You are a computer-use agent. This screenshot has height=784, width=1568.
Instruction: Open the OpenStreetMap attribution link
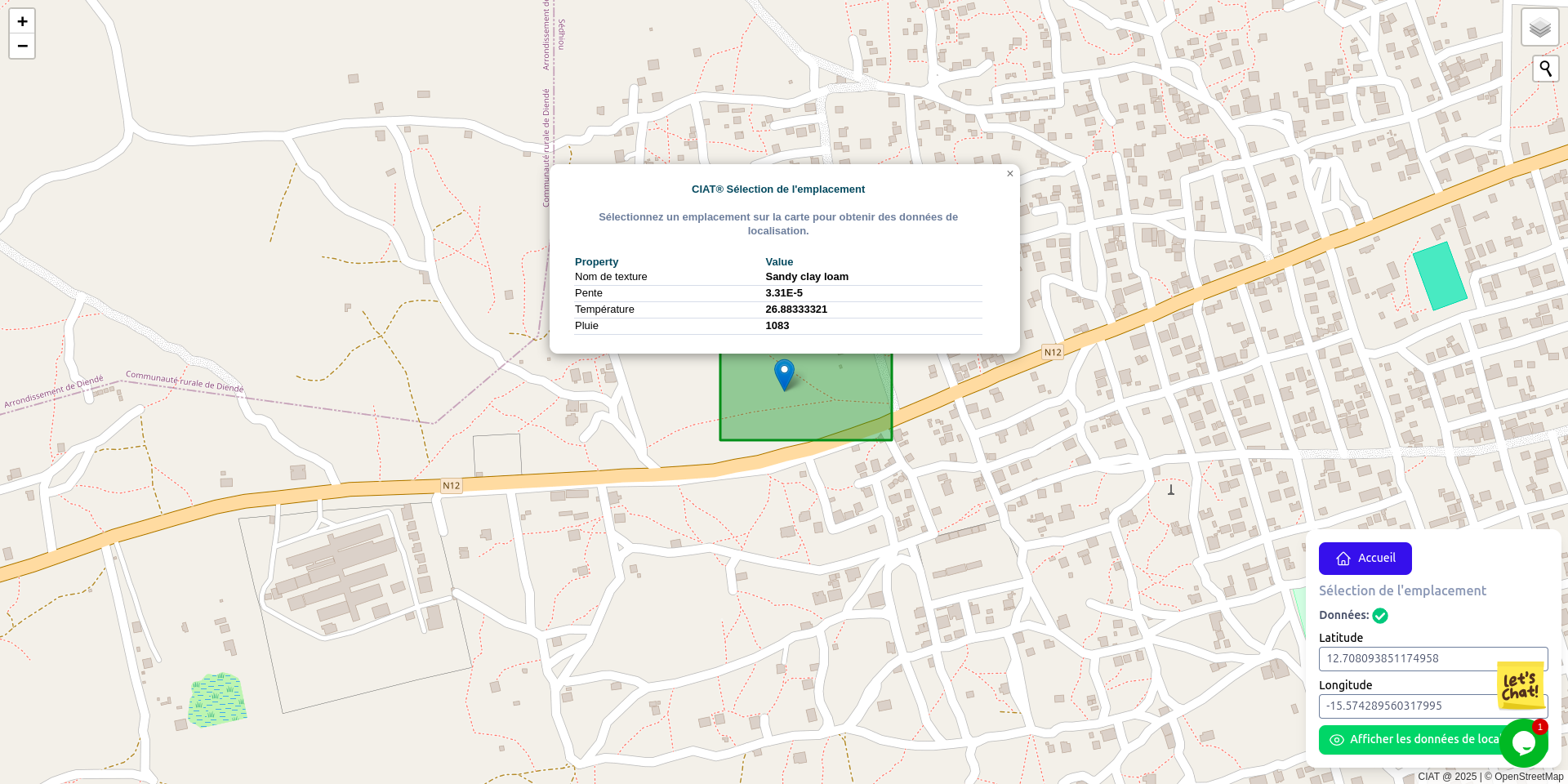(1529, 777)
